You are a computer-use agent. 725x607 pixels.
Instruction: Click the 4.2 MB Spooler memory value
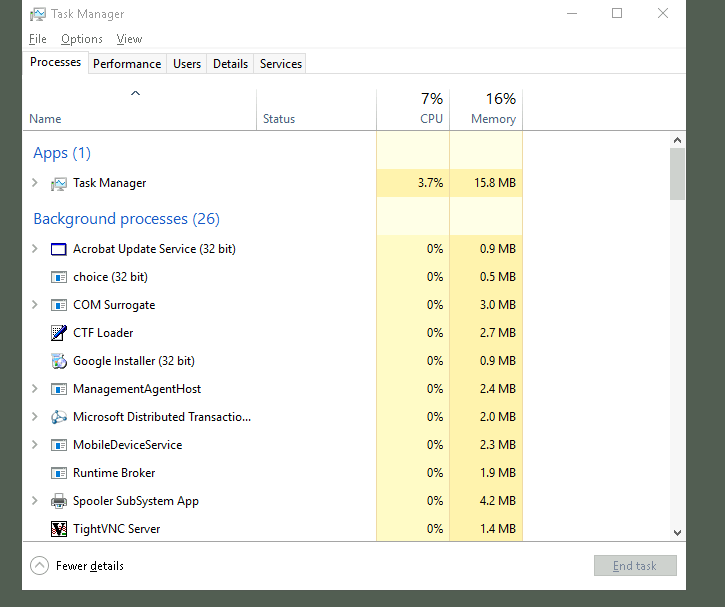498,501
